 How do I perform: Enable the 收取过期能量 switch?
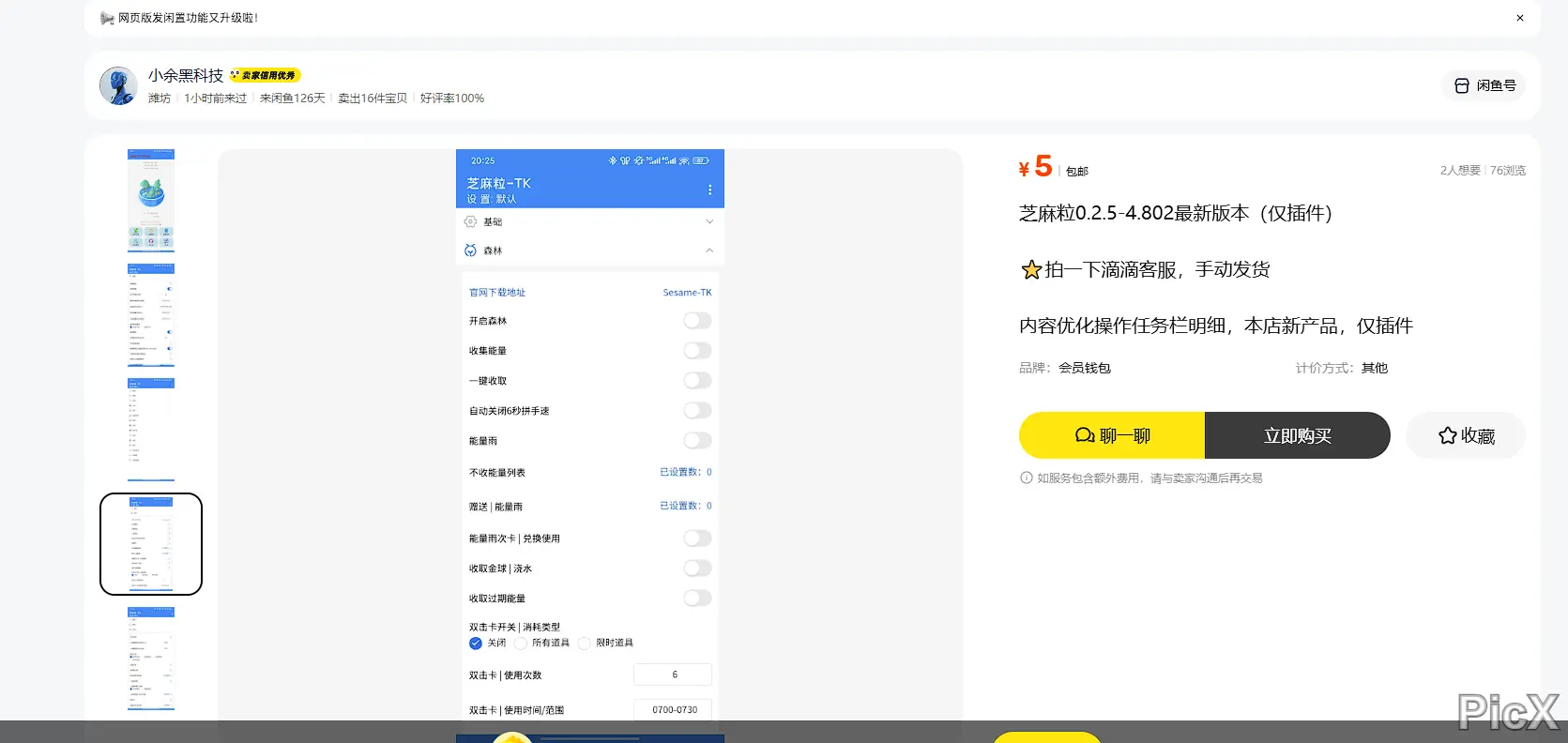[697, 599]
